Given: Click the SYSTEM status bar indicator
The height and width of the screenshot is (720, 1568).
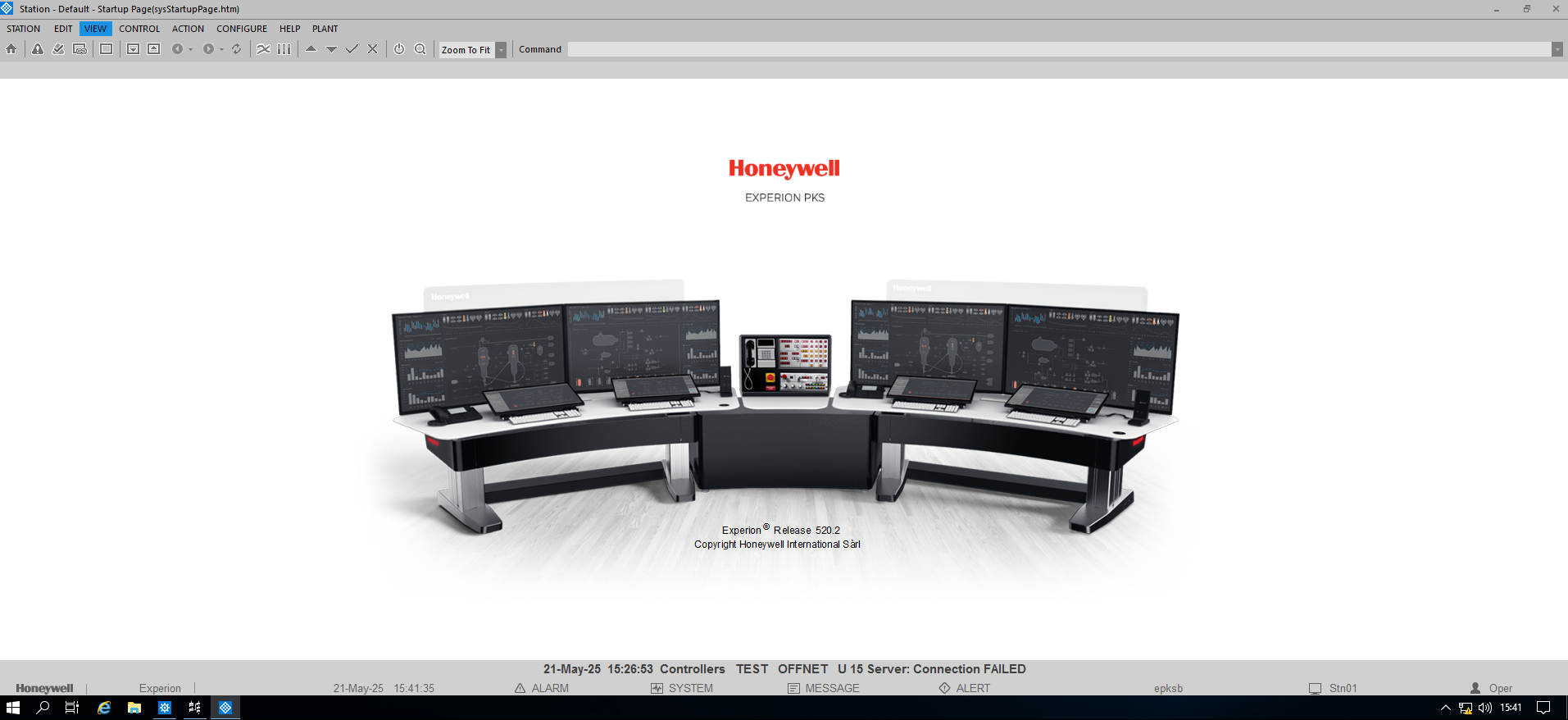Looking at the screenshot, I should pos(682,688).
